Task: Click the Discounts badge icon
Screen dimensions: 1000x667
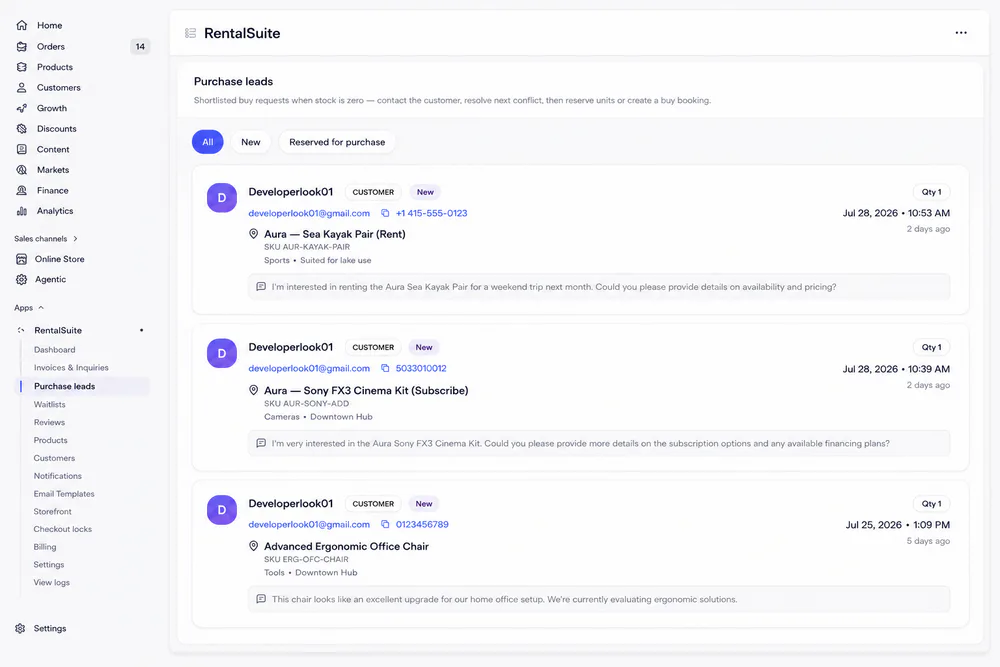Action: click(22, 129)
